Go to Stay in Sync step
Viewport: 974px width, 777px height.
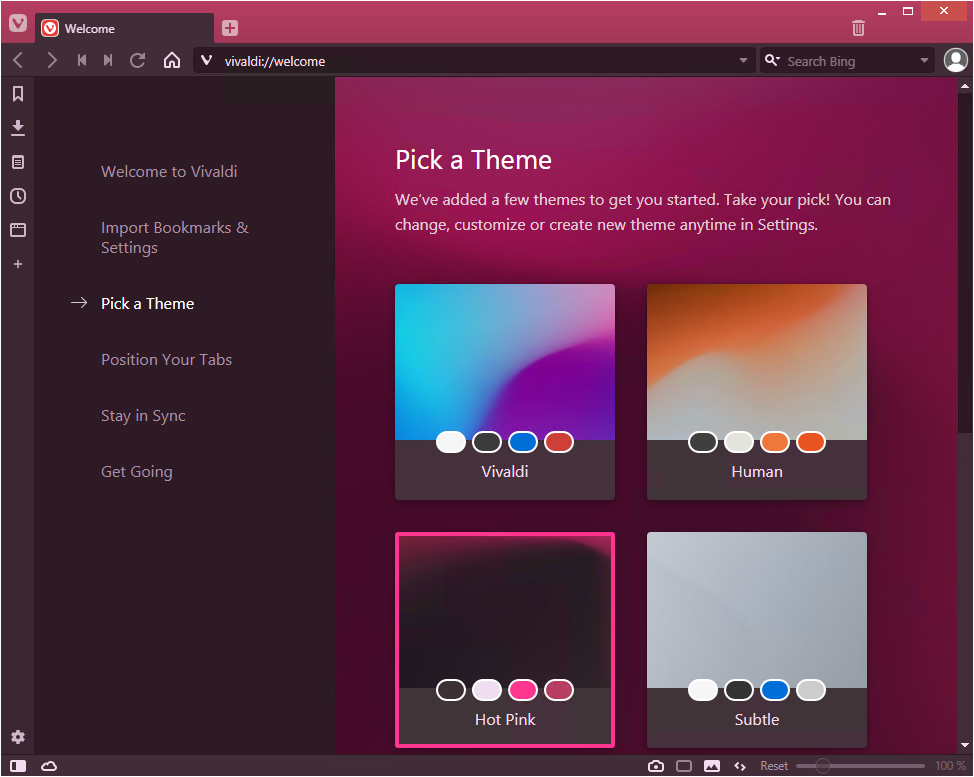coord(143,416)
